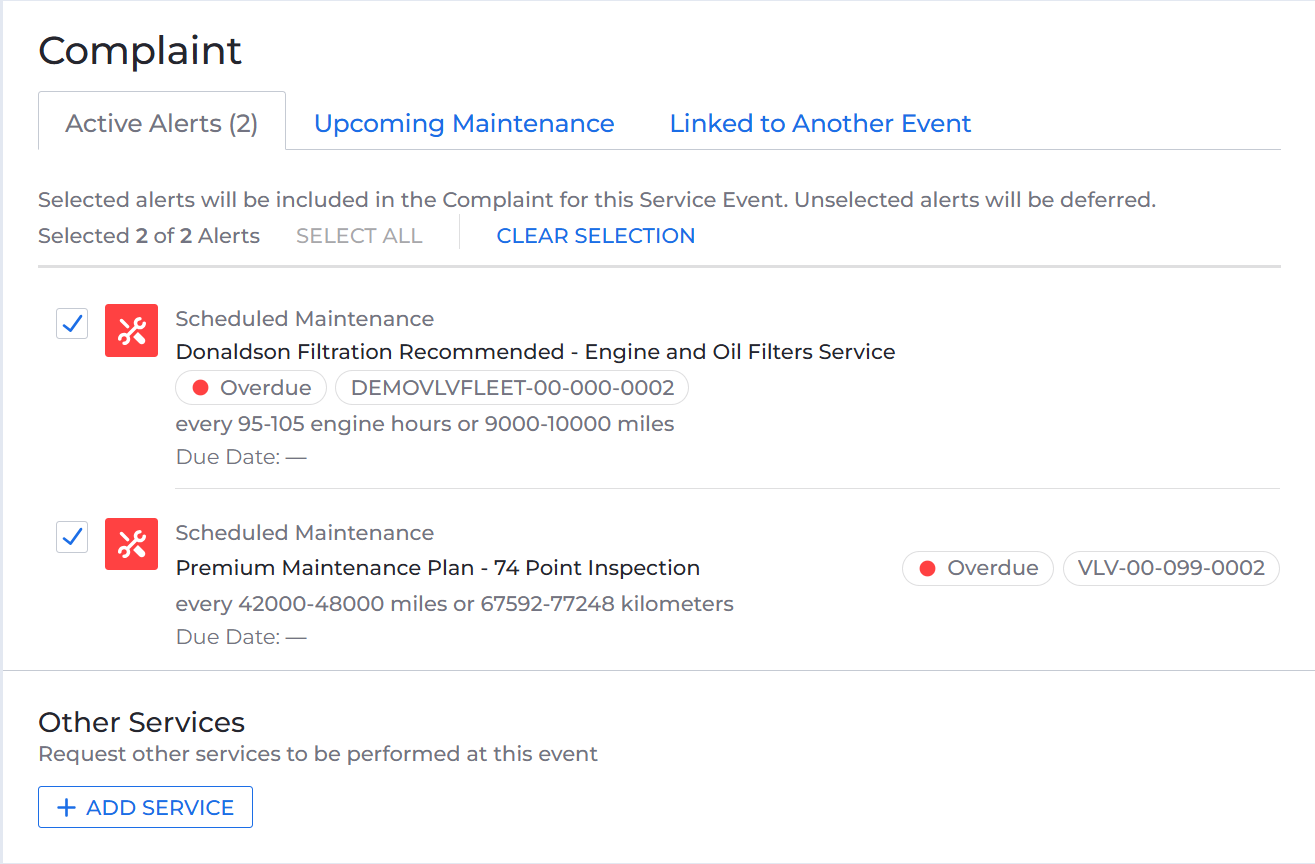Open the Linked to Another Event tab
The height and width of the screenshot is (864, 1315).
tap(820, 123)
